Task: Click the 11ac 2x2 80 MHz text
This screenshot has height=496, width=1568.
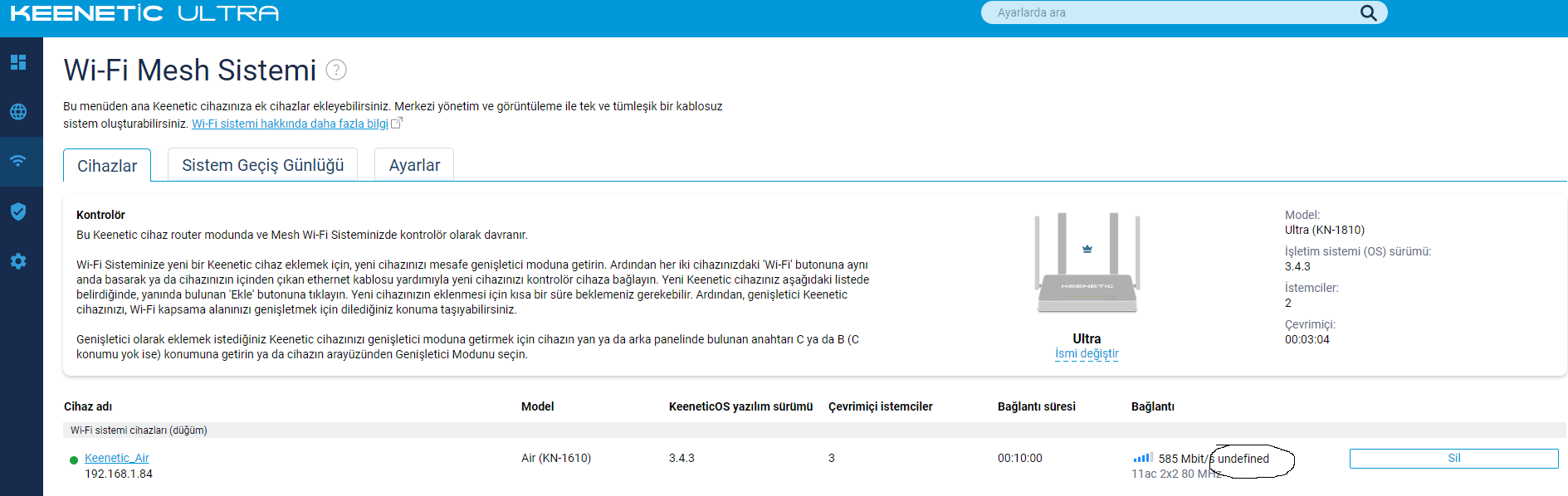Action: point(1176,474)
